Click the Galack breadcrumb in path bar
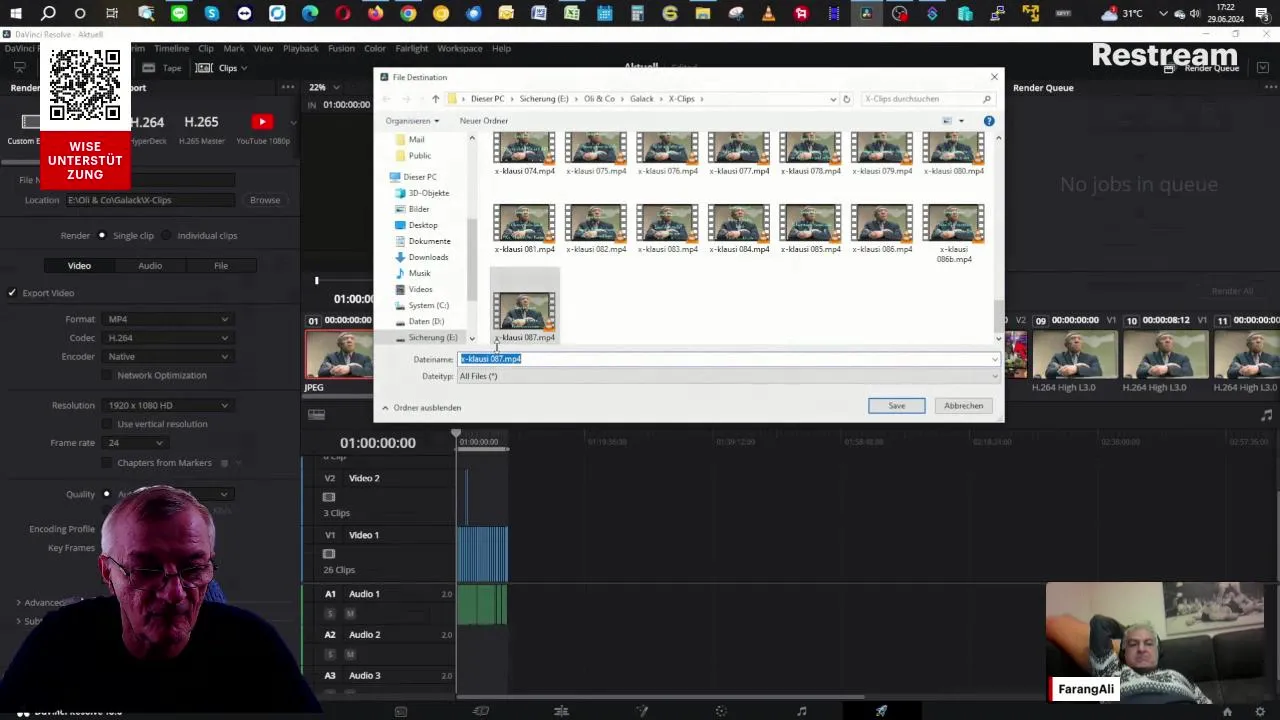The image size is (1280, 720). pyautogui.click(x=642, y=99)
